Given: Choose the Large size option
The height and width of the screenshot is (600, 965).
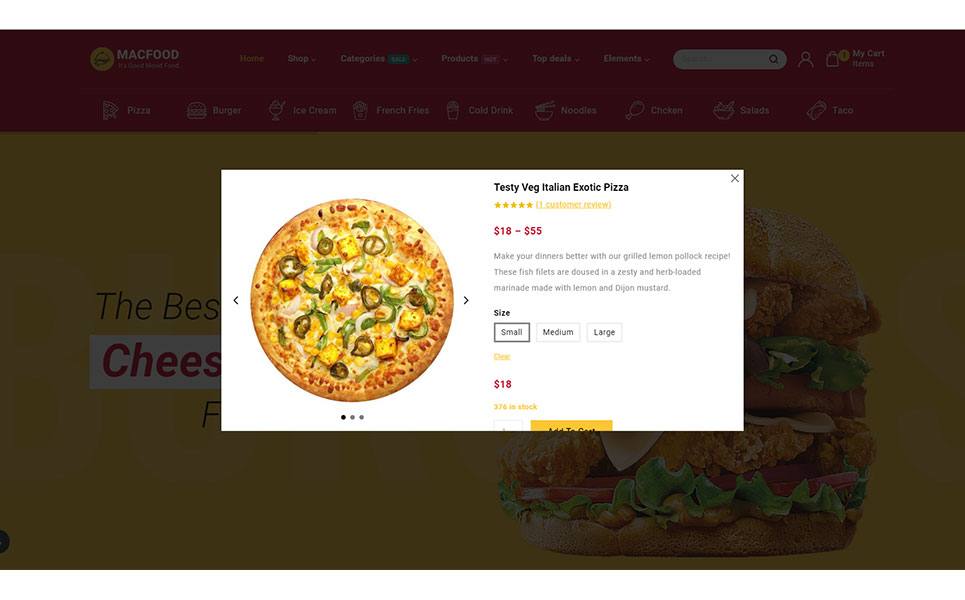Looking at the screenshot, I should tap(604, 332).
